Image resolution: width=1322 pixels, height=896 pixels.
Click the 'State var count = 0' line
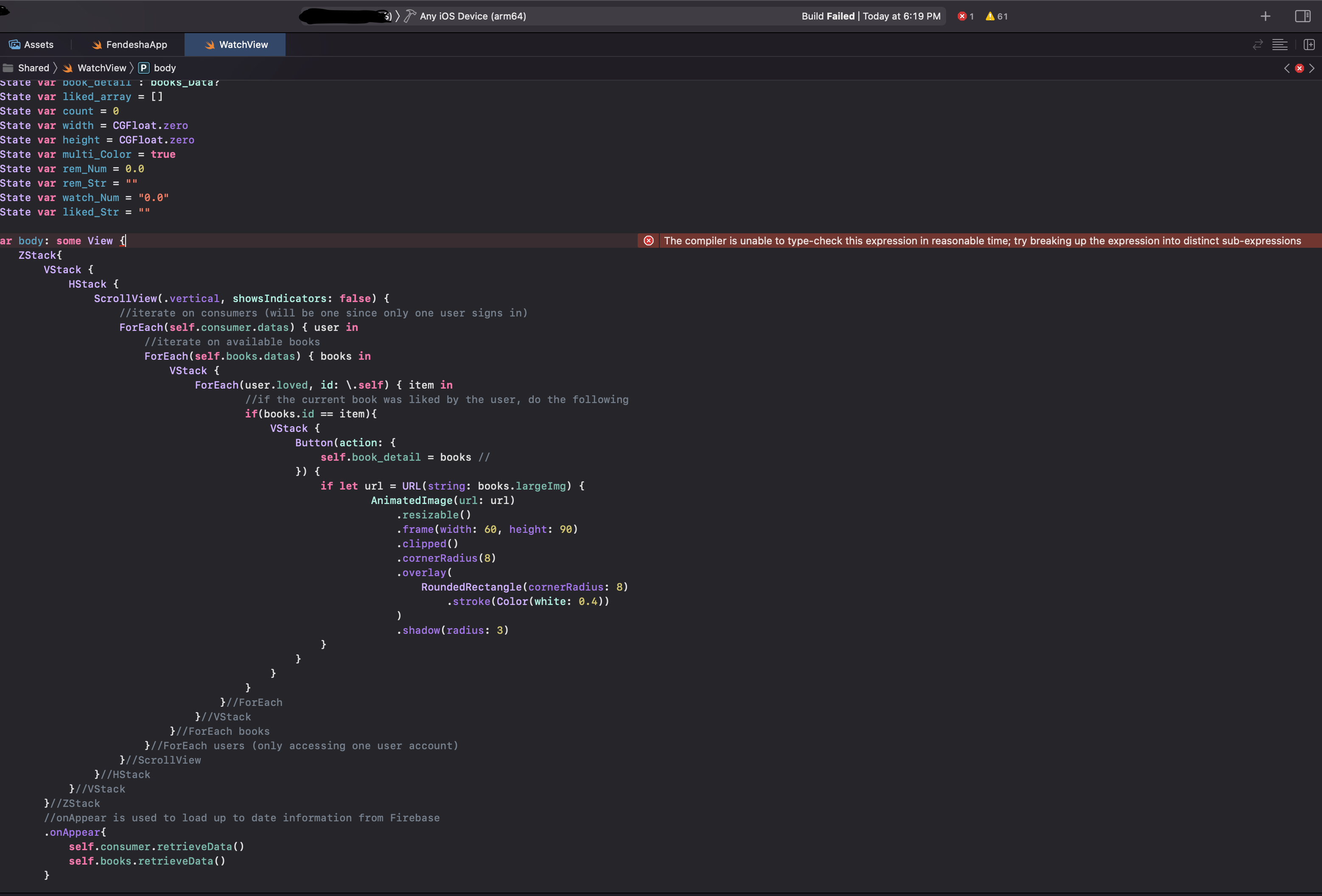pos(59,111)
